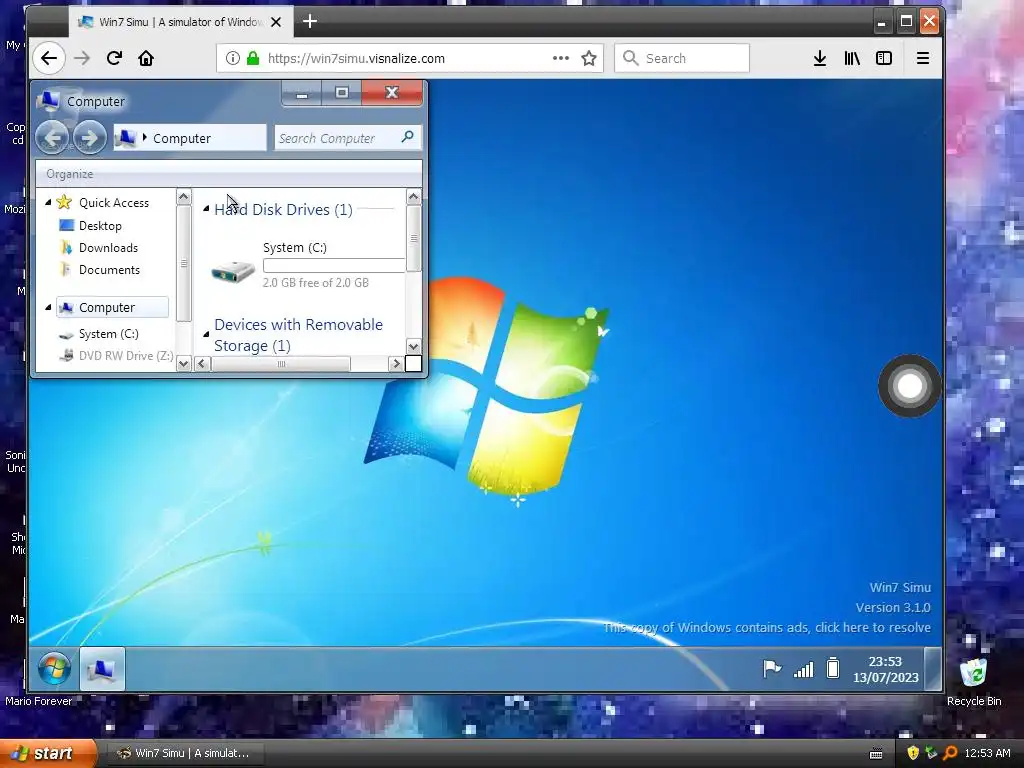Open Firefox home page icon
The width and height of the screenshot is (1024, 768).
tap(146, 58)
